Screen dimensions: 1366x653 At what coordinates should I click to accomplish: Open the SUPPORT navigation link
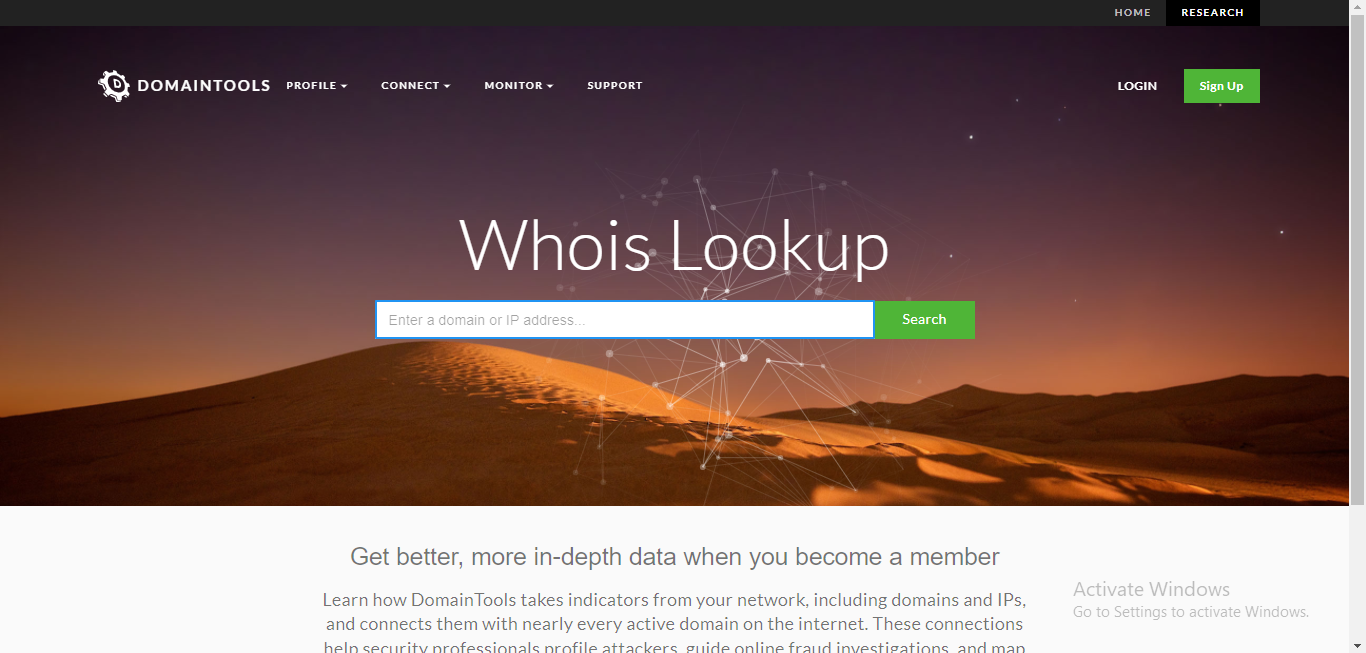[614, 86]
